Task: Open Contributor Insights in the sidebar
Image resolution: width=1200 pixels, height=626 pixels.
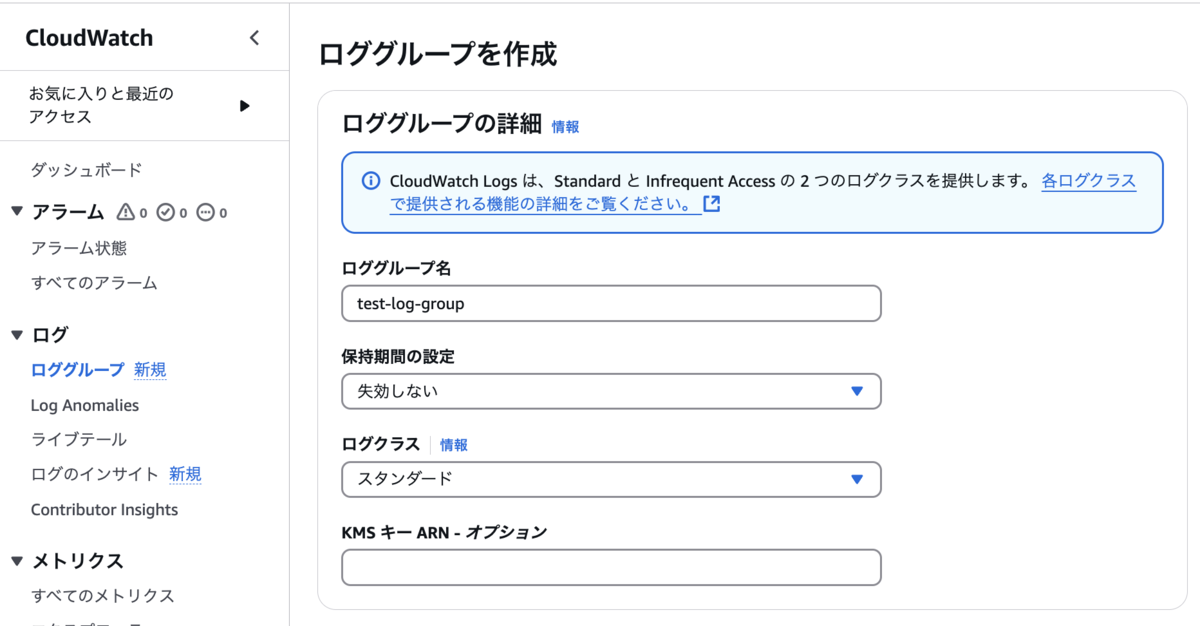Action: pos(104,510)
